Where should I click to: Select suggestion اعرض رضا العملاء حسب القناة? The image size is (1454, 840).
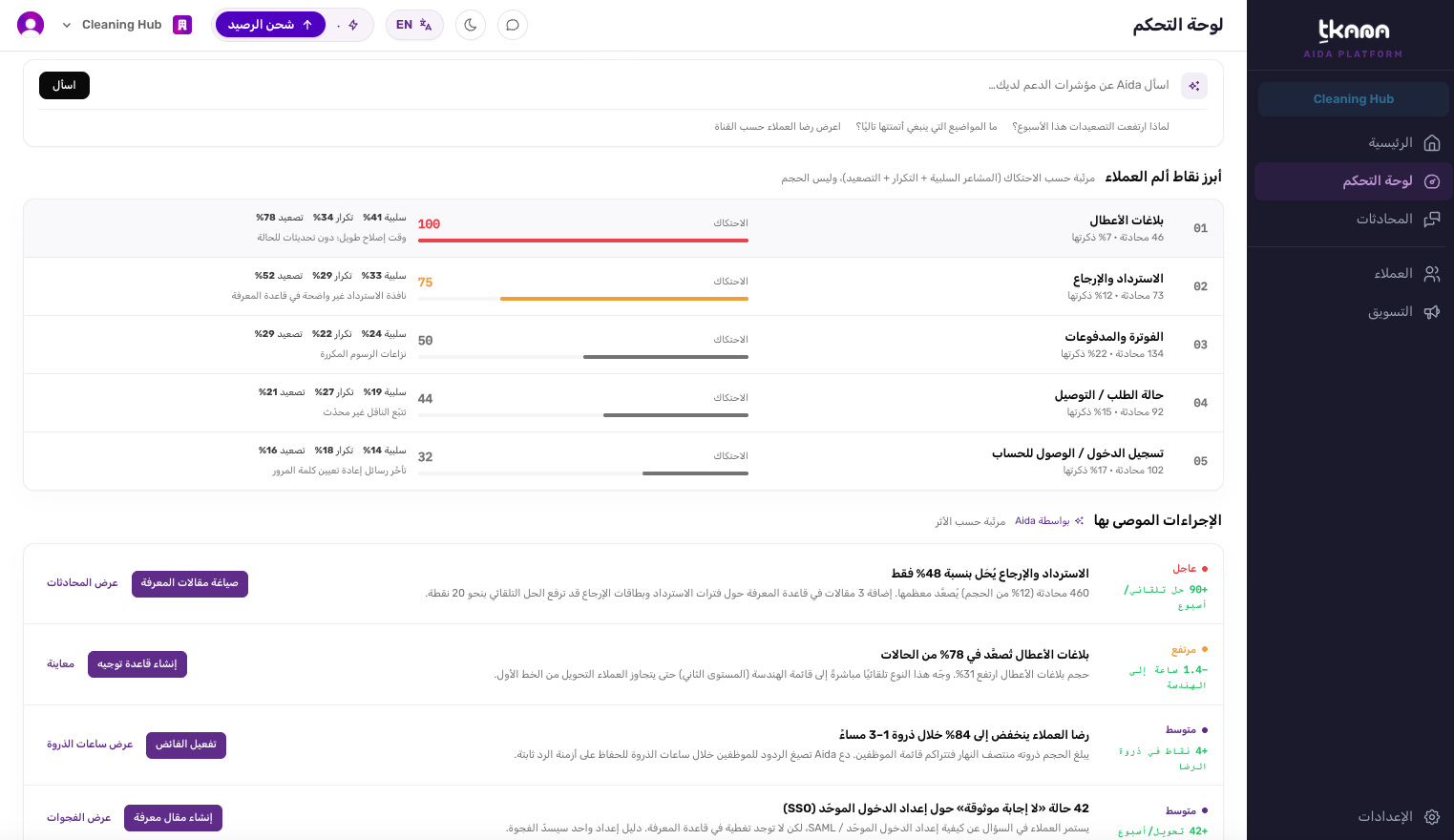click(x=777, y=126)
